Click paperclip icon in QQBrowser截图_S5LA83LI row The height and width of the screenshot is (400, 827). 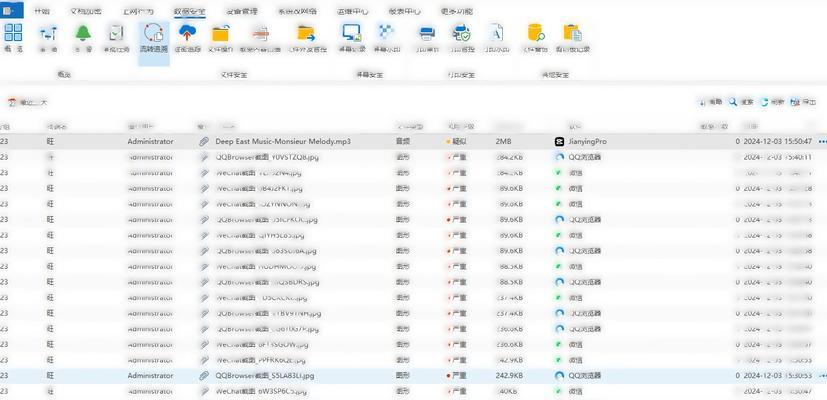tap(204, 376)
